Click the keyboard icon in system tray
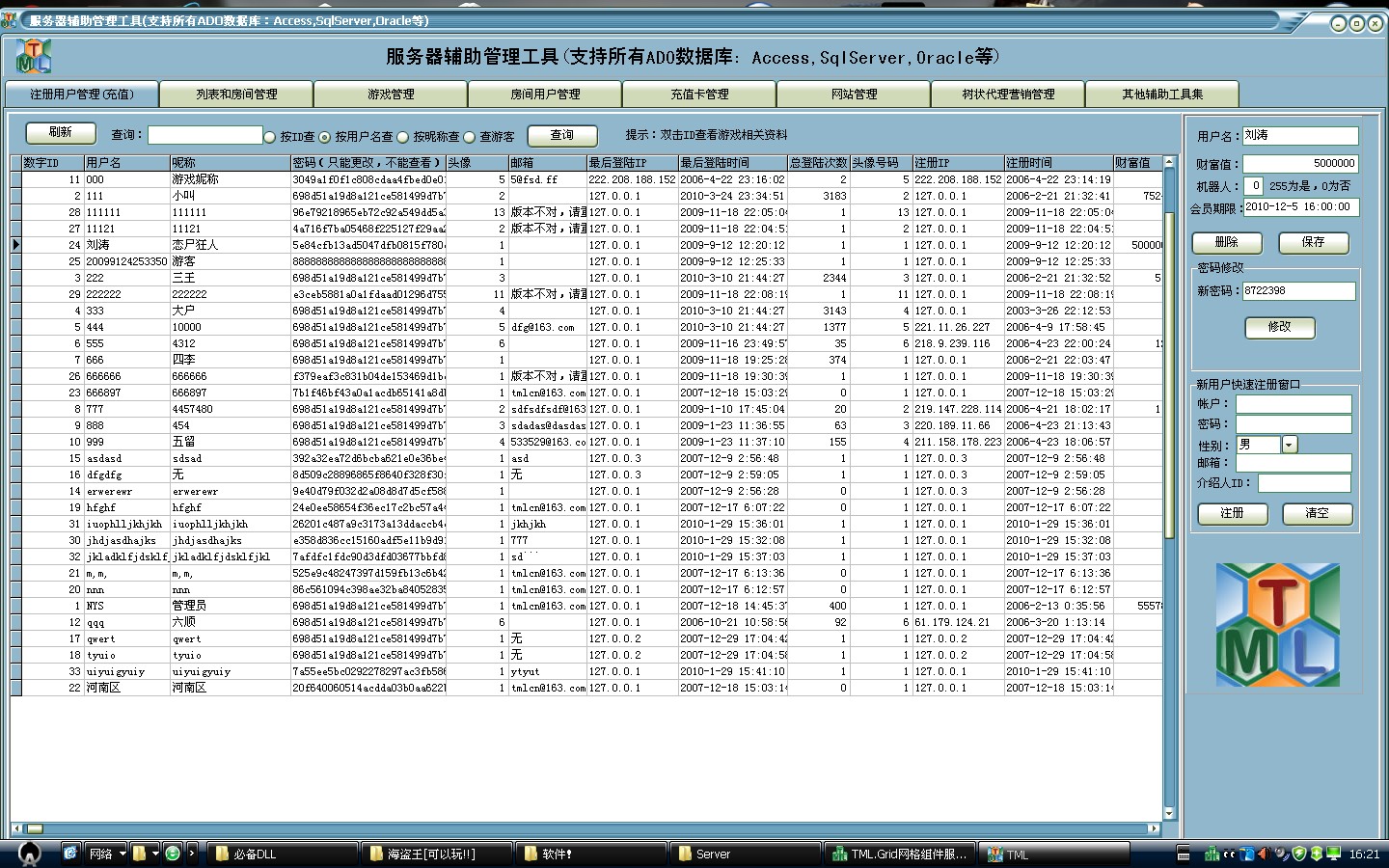This screenshot has height=868, width=1389. pos(1184,854)
